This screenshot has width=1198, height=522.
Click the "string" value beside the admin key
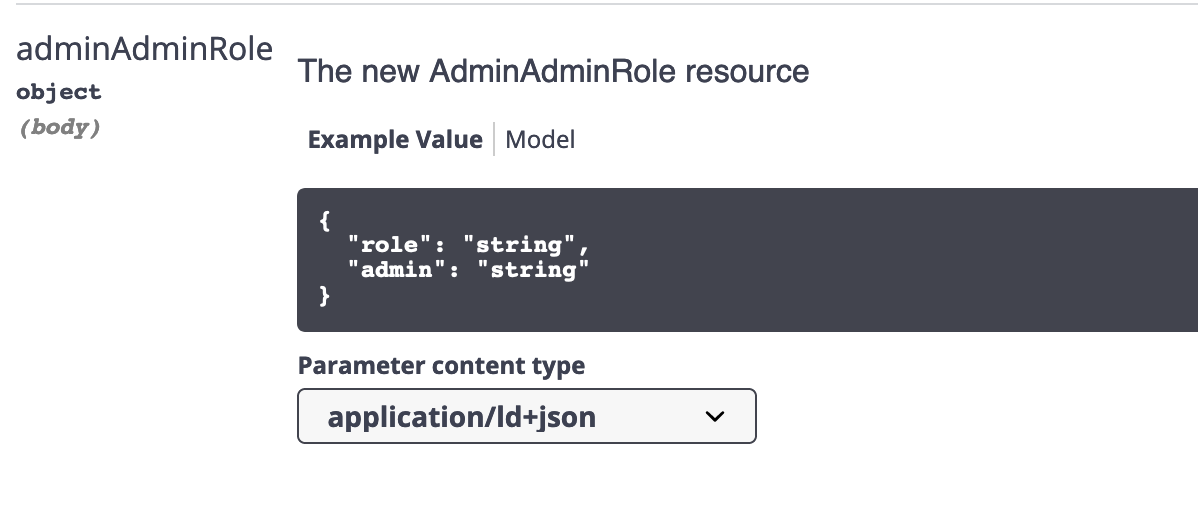pyautogui.click(x=533, y=270)
